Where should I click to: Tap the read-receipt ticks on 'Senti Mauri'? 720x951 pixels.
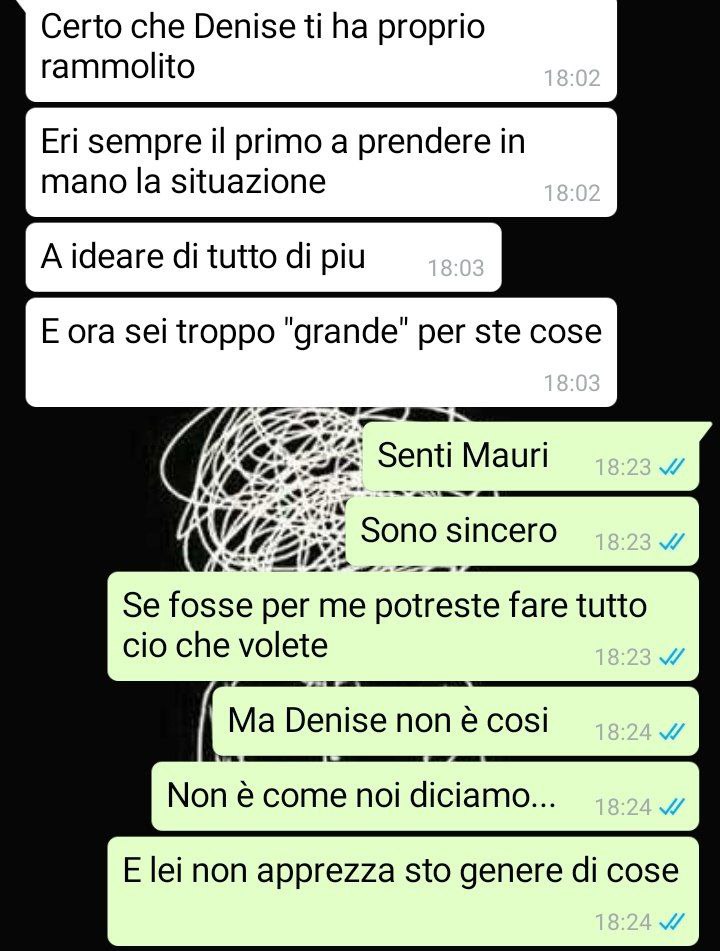point(671,467)
